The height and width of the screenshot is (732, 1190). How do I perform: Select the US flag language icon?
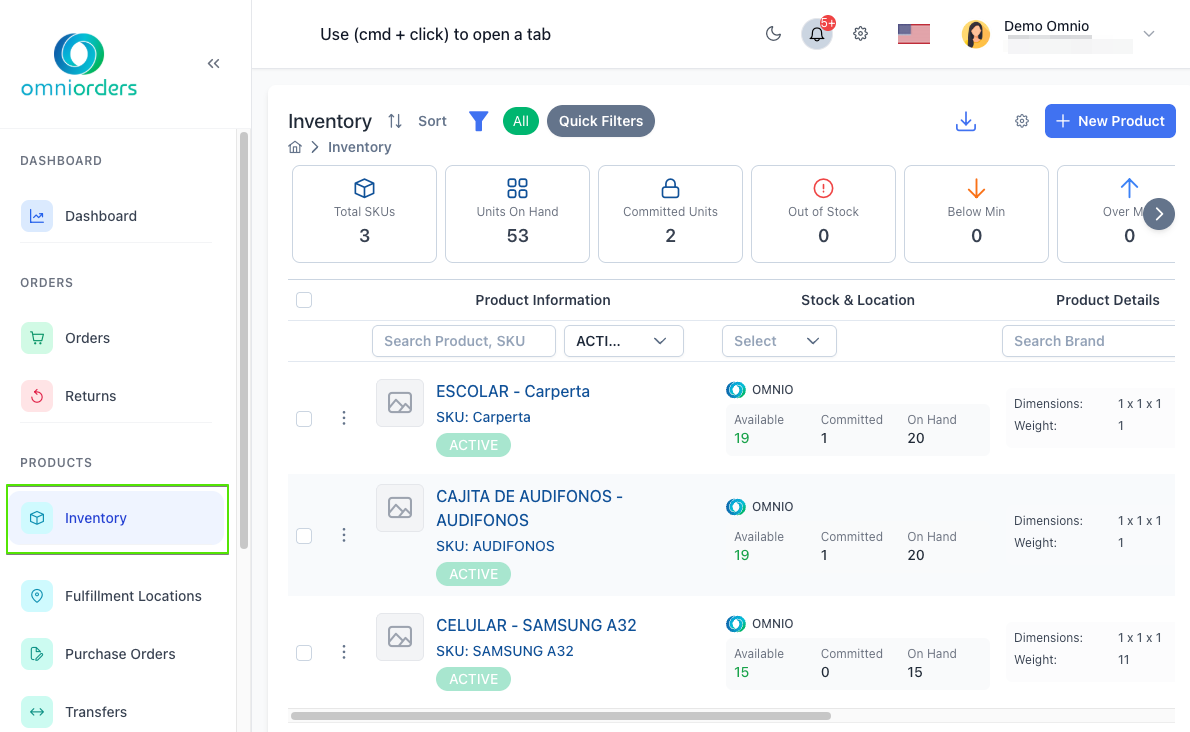[913, 34]
